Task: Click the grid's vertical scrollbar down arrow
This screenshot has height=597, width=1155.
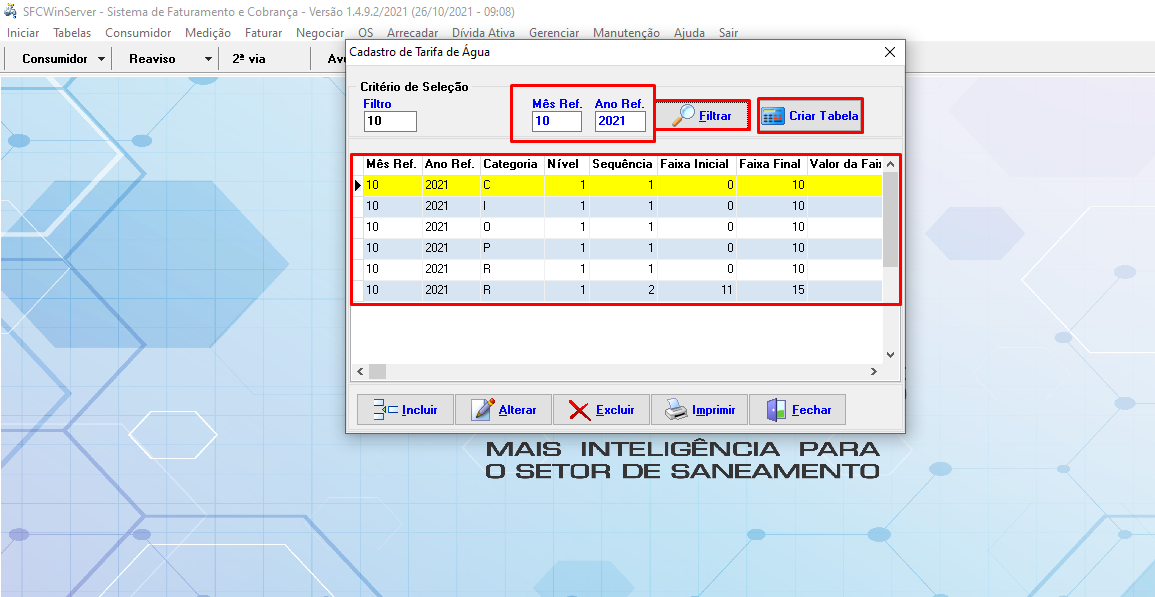Action: click(x=891, y=354)
